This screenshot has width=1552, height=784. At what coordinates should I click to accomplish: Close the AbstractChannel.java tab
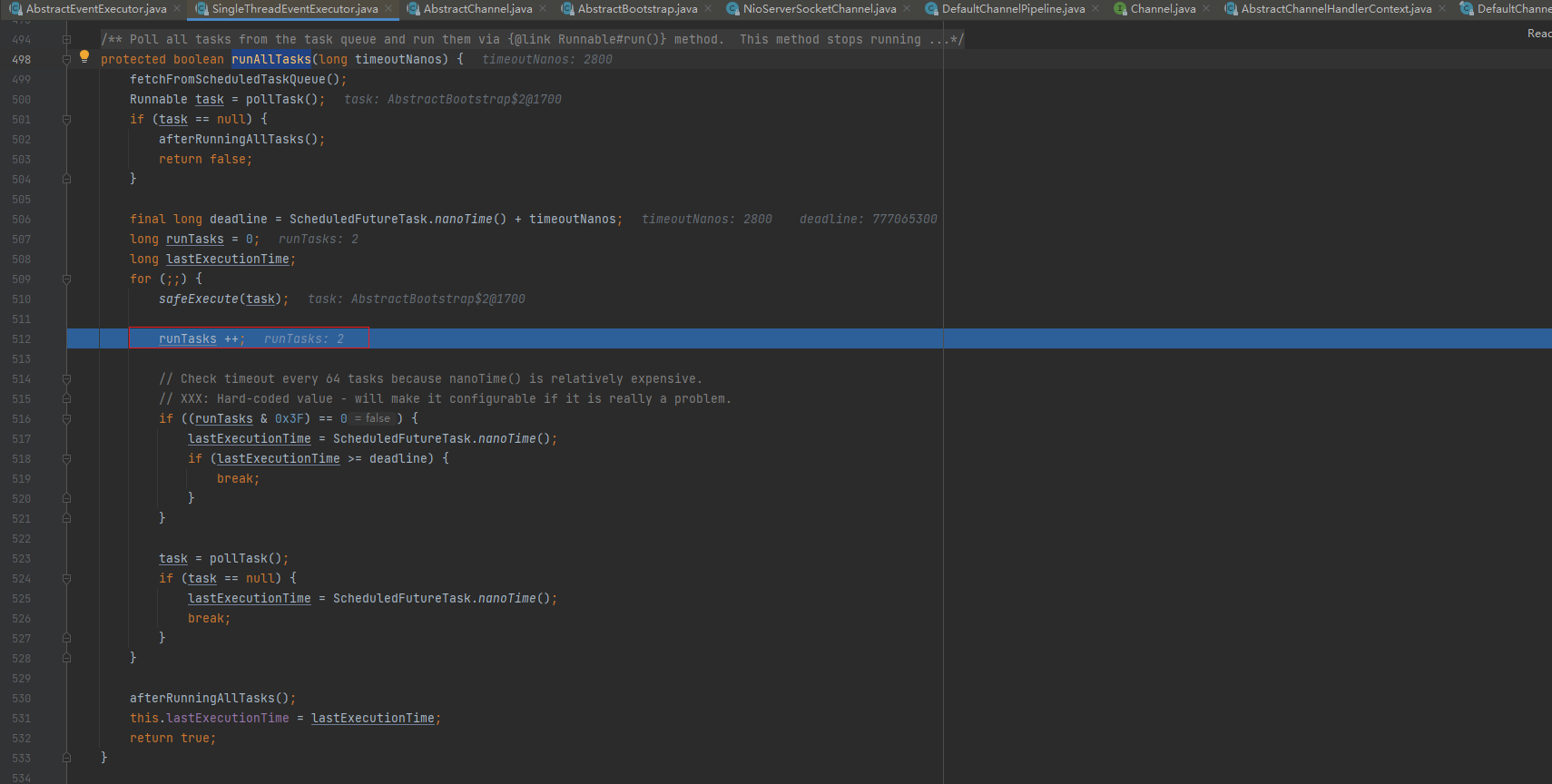543,9
